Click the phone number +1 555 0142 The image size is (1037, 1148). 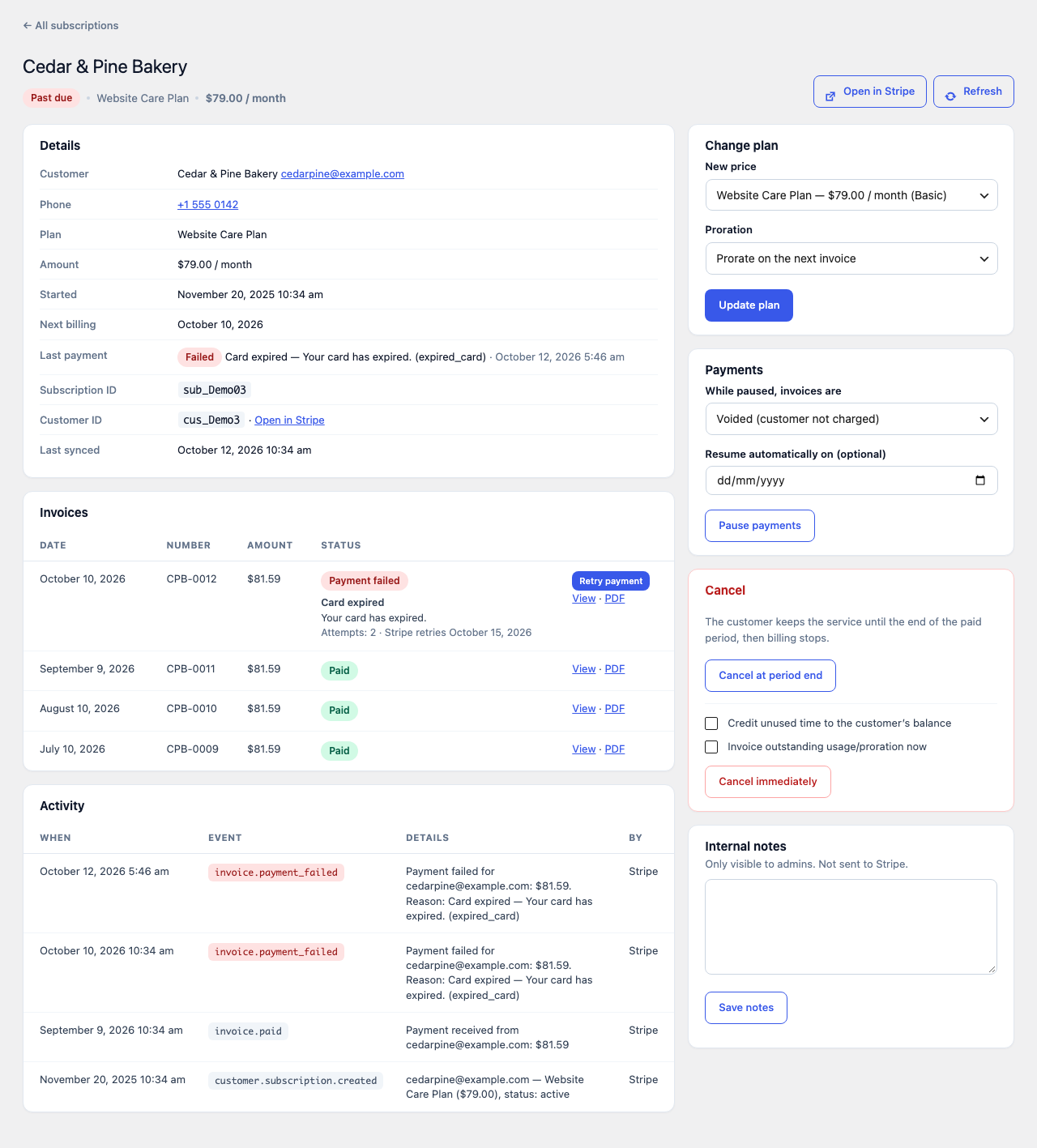click(x=208, y=205)
